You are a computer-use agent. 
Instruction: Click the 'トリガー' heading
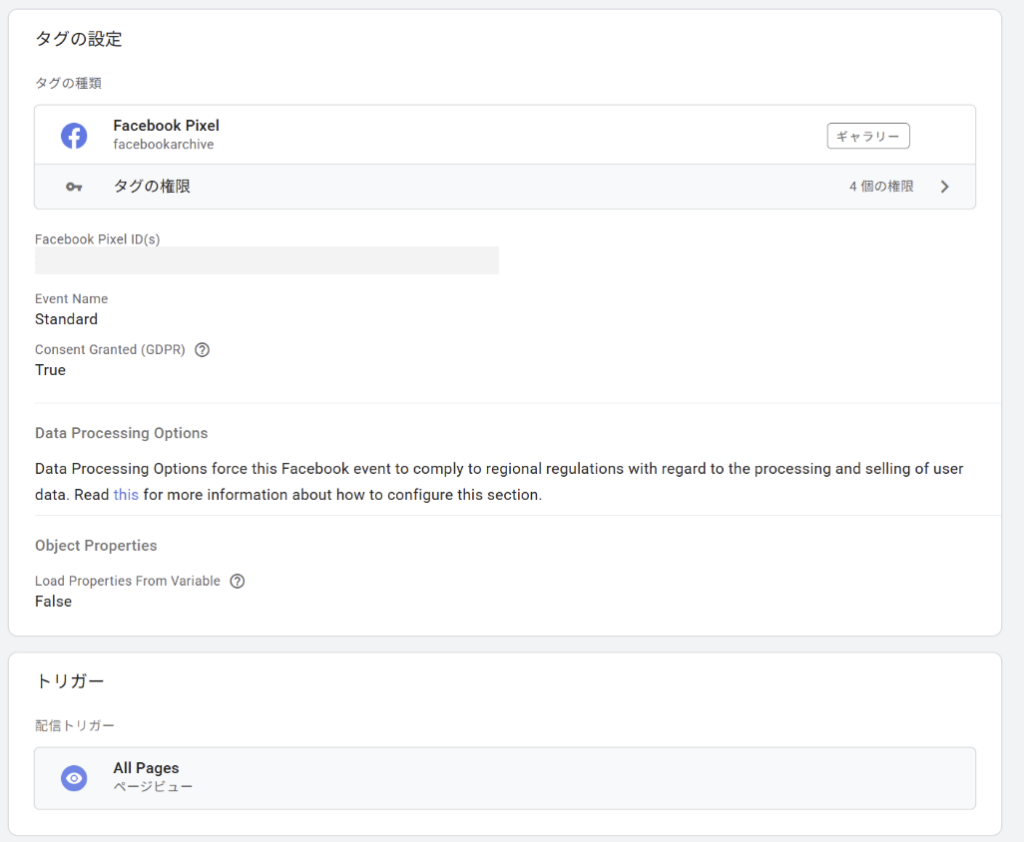[70, 681]
